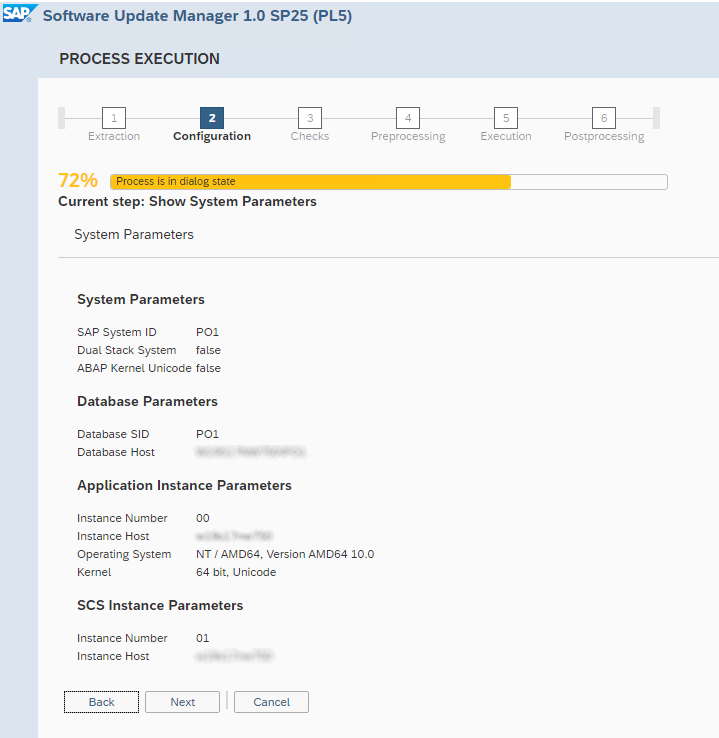
Task: Click Next to continue
Action: click(182, 702)
